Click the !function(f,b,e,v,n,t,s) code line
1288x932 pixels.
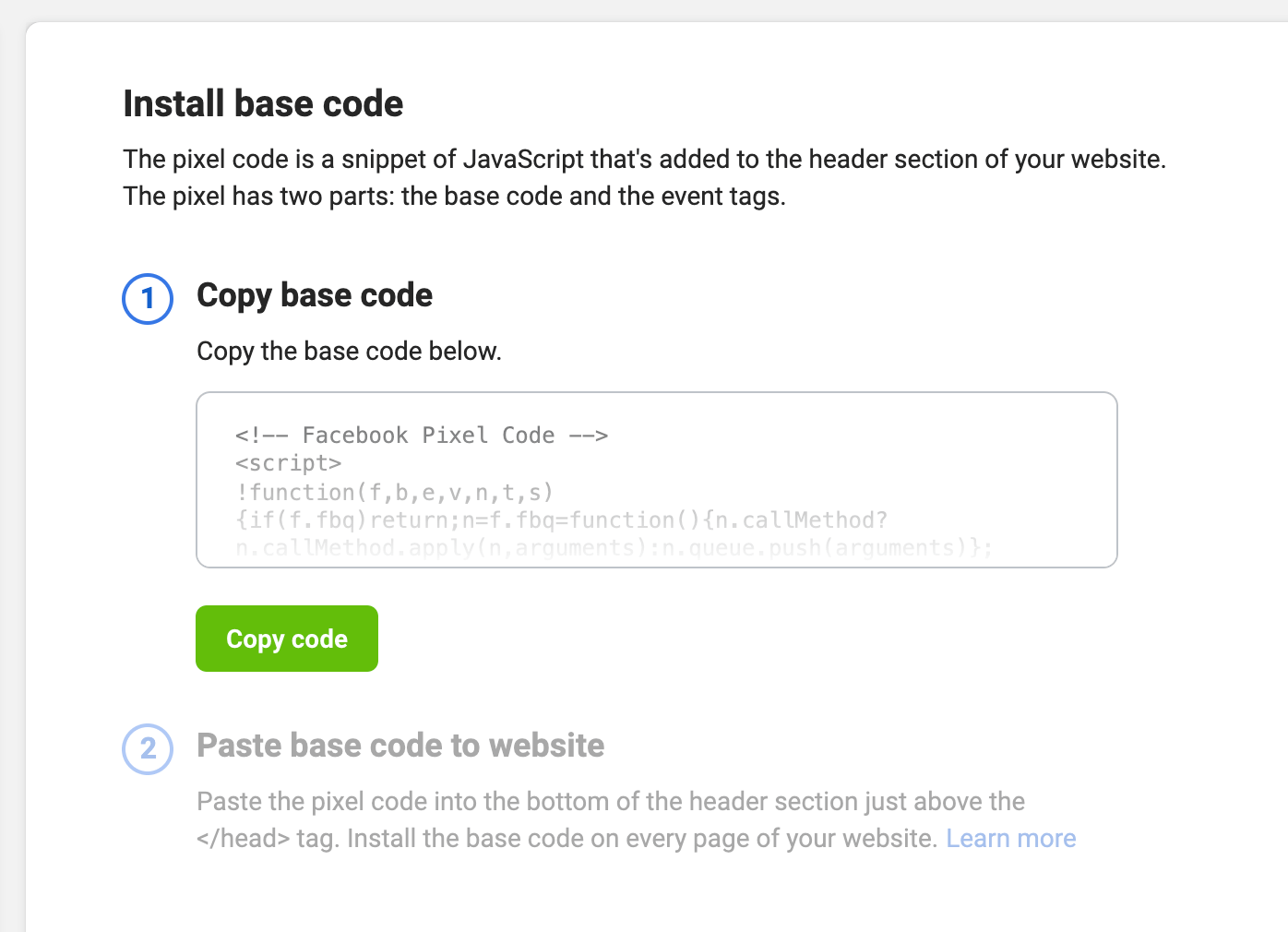[x=394, y=492]
